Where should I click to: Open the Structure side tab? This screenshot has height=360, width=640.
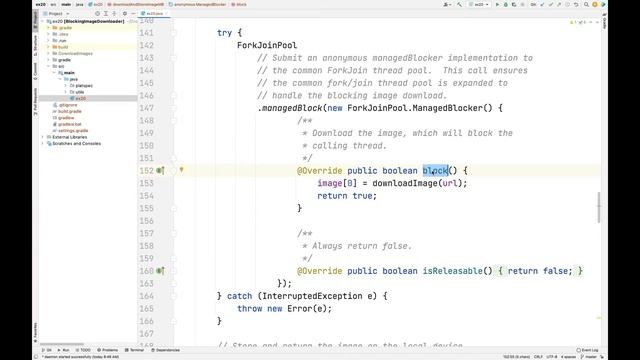pyautogui.click(x=35, y=45)
